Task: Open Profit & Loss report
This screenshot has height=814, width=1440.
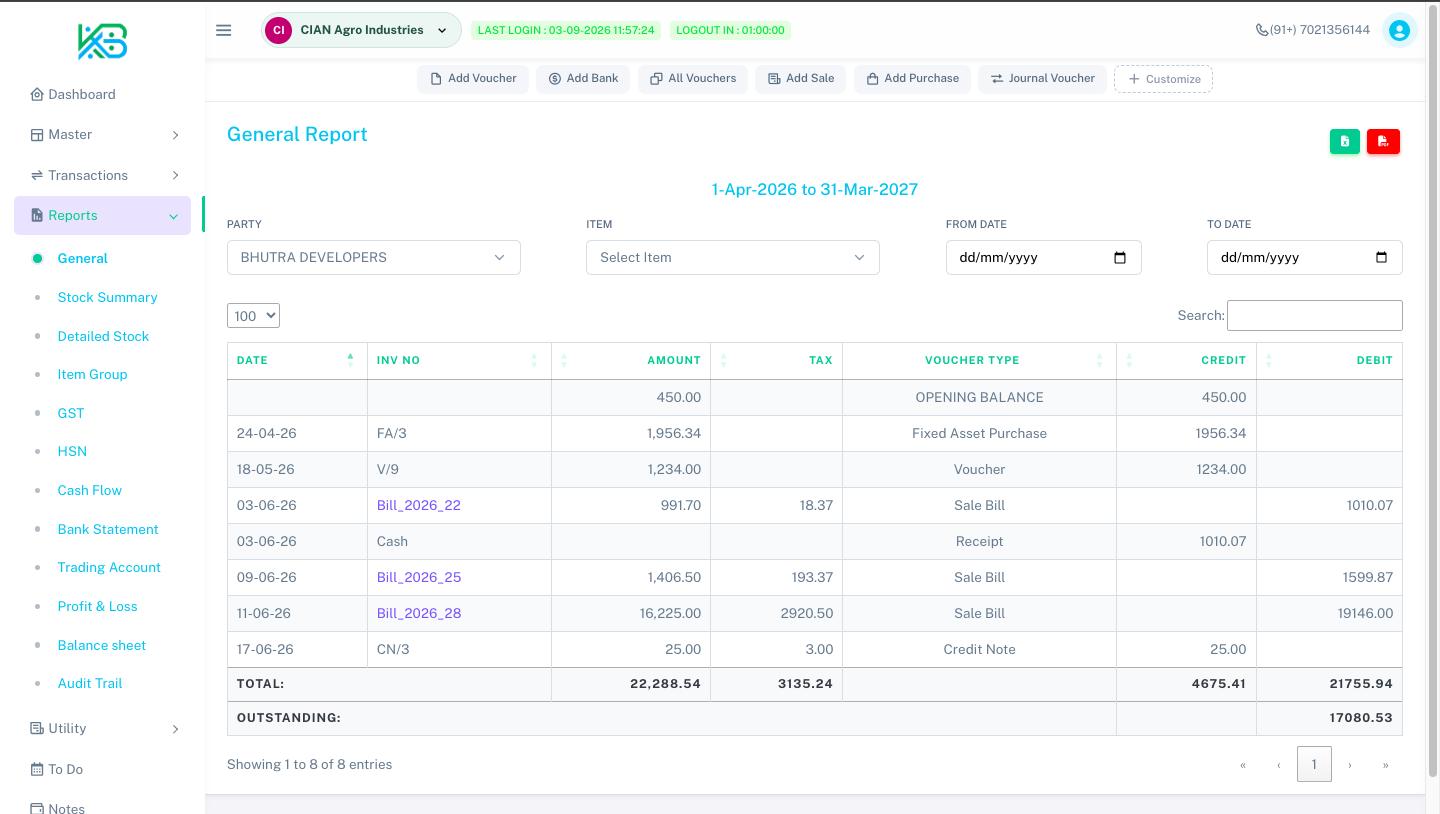Action: pos(97,606)
